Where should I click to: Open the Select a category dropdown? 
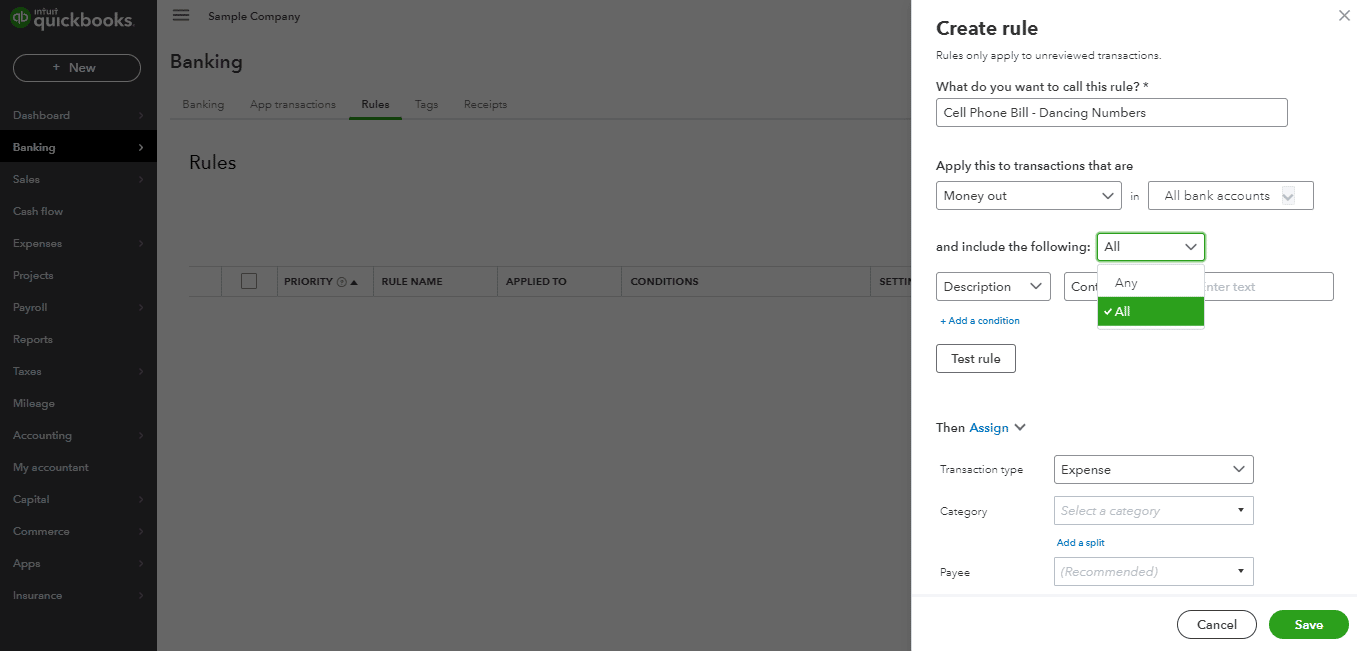point(1152,510)
